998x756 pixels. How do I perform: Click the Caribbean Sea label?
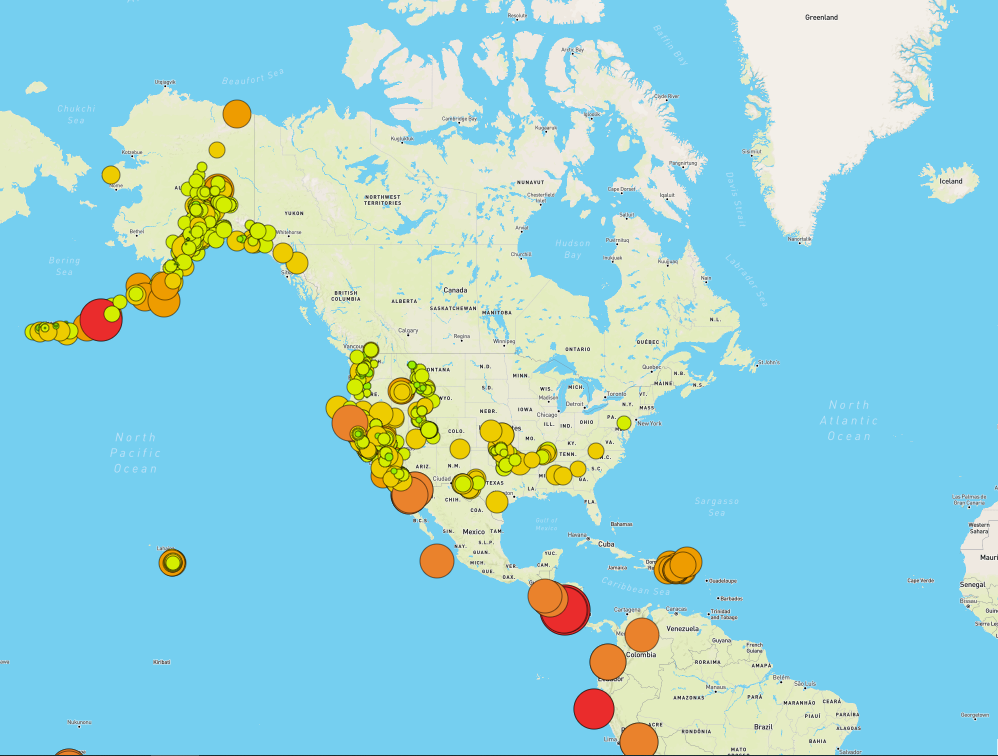pyautogui.click(x=637, y=586)
